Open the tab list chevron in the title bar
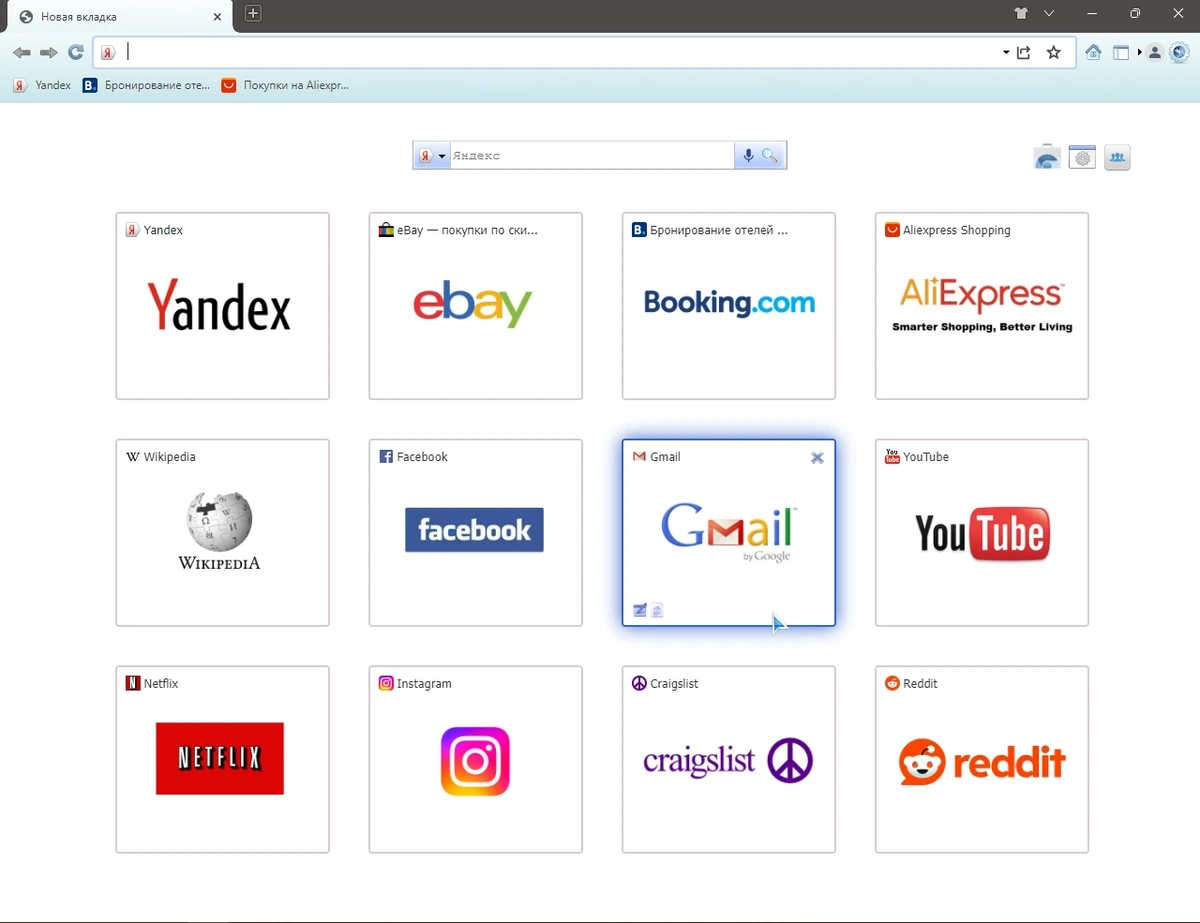Screen dimensions: 1200x923 click(1049, 14)
